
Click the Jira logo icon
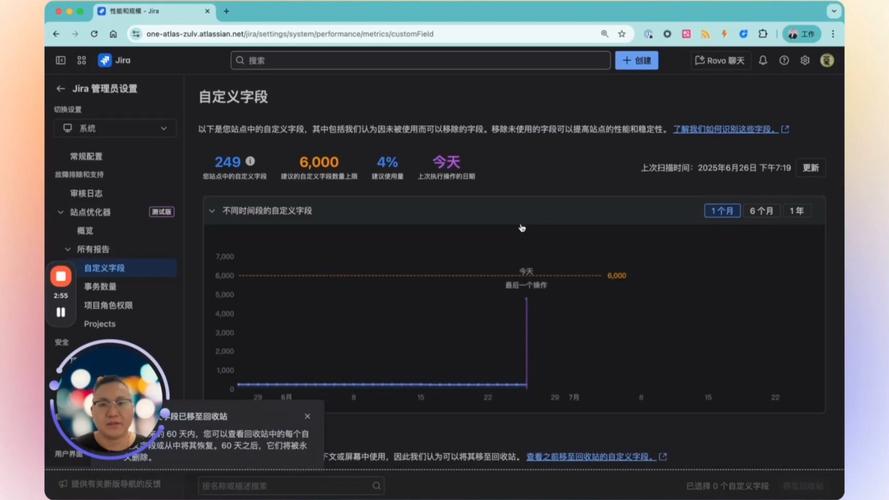coord(105,60)
